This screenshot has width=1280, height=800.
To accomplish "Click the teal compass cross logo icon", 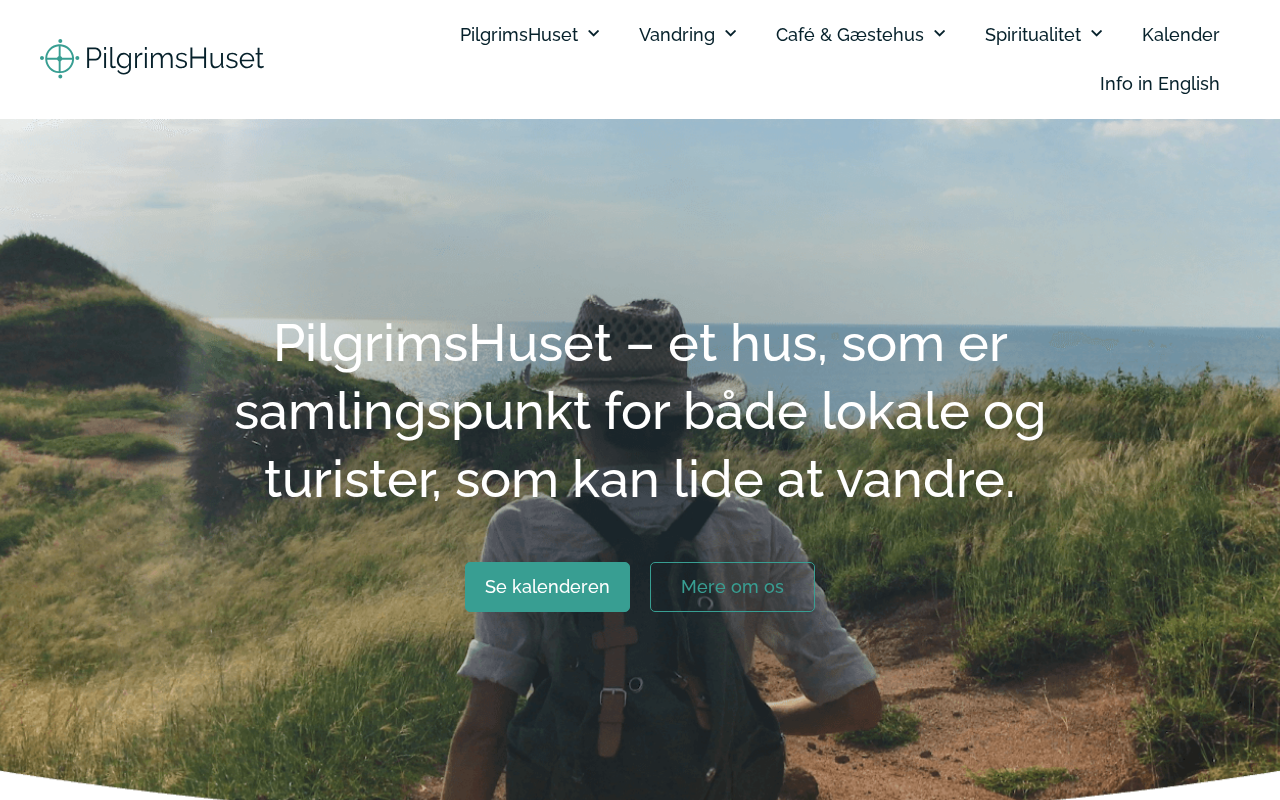I will point(59,59).
